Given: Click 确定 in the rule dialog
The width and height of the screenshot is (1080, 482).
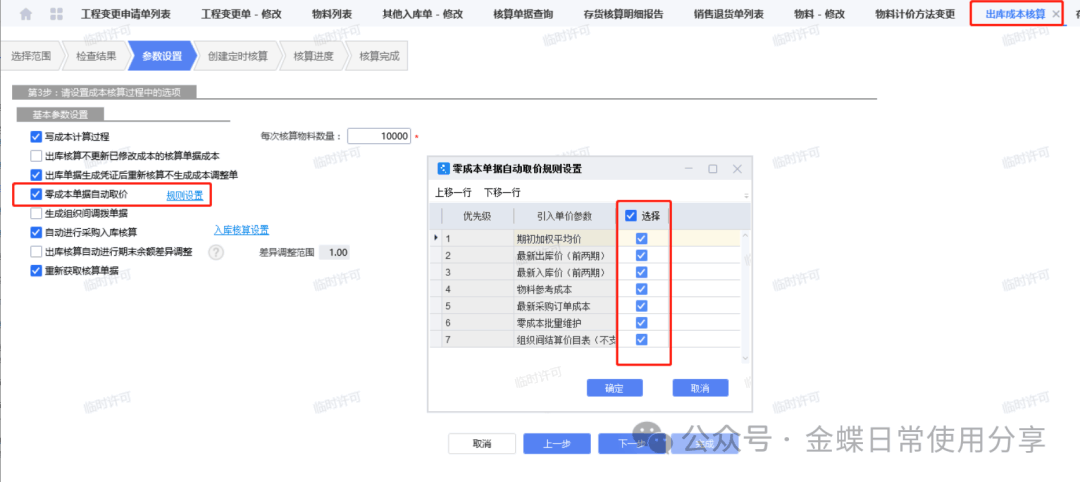Looking at the screenshot, I should (x=614, y=388).
